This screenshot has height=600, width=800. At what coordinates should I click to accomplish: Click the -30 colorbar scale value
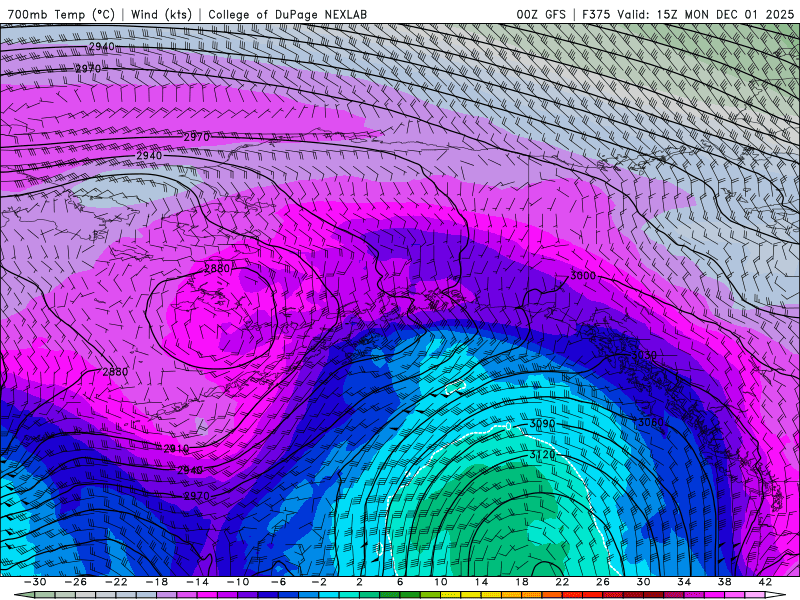(x=35, y=582)
